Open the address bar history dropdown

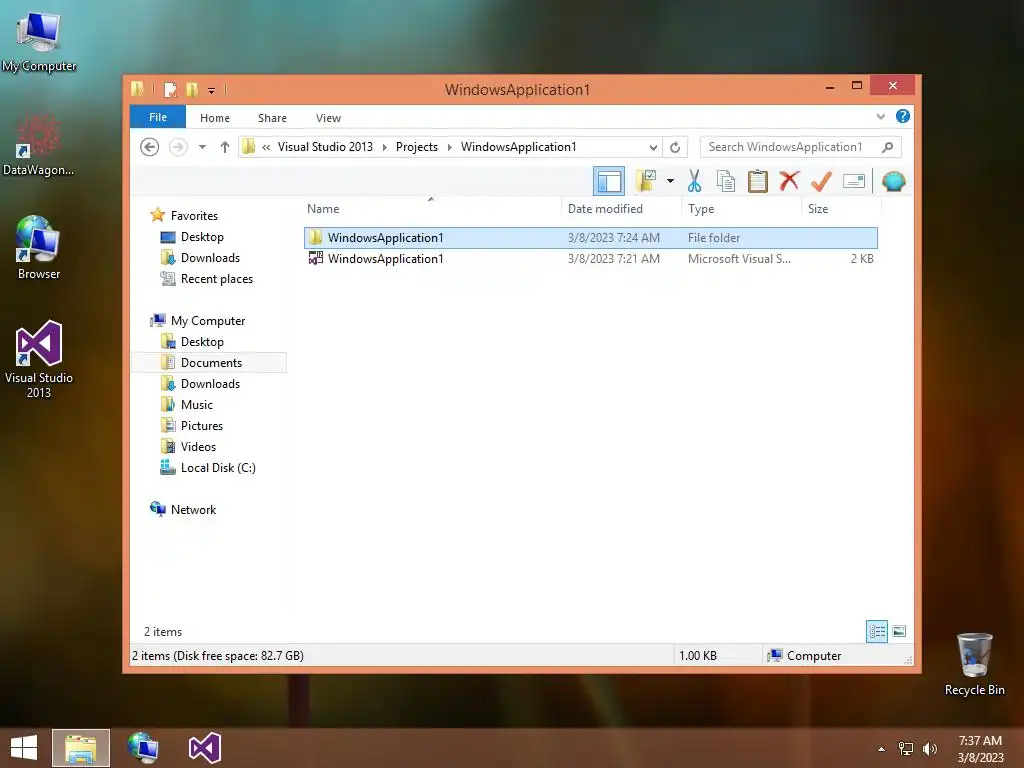652,148
